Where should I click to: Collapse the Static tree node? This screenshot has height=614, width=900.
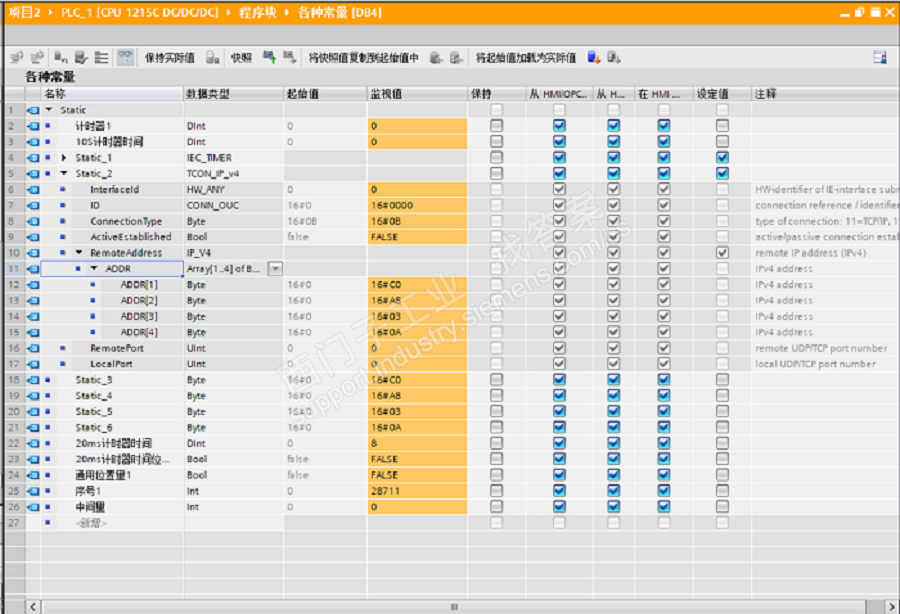pyautogui.click(x=49, y=110)
